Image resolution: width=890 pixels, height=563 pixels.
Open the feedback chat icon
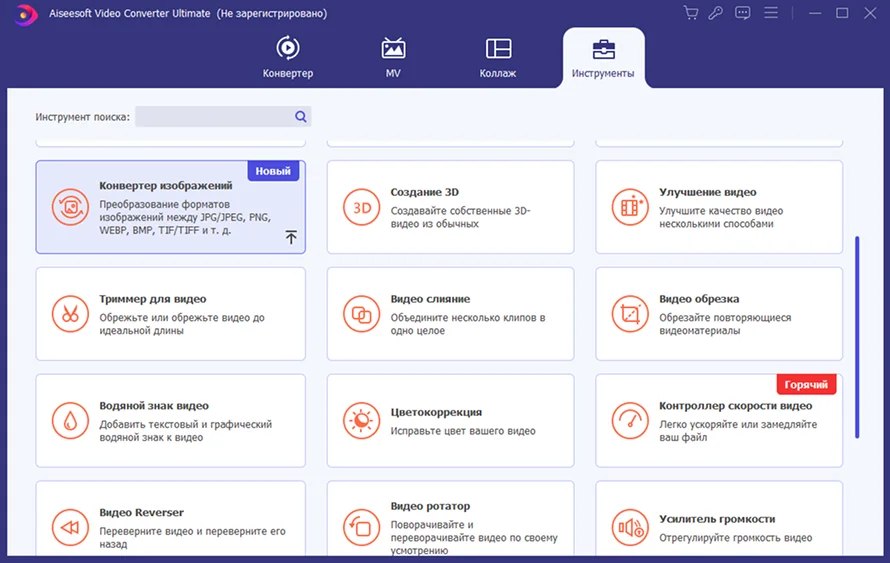742,12
